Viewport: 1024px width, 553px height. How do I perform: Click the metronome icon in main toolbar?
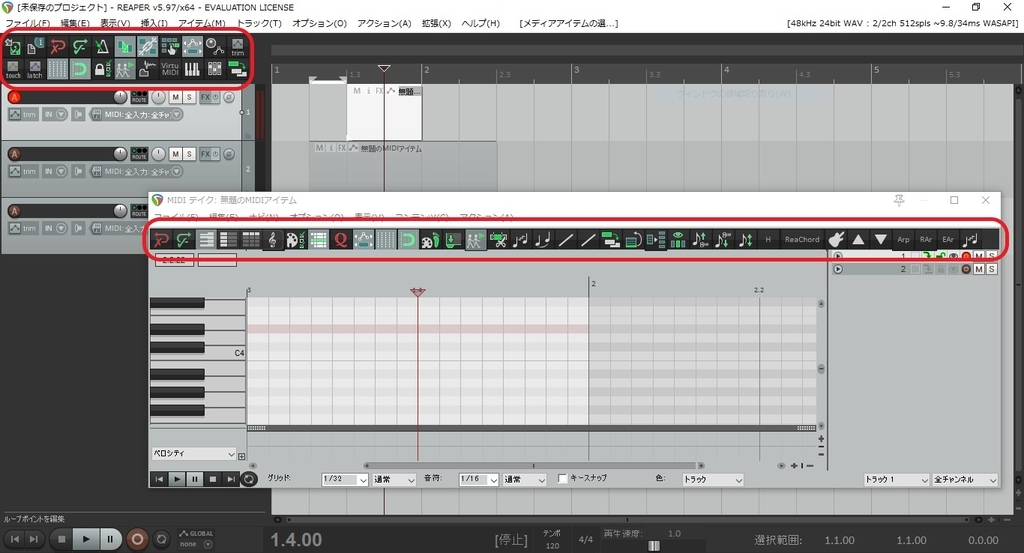[102, 46]
